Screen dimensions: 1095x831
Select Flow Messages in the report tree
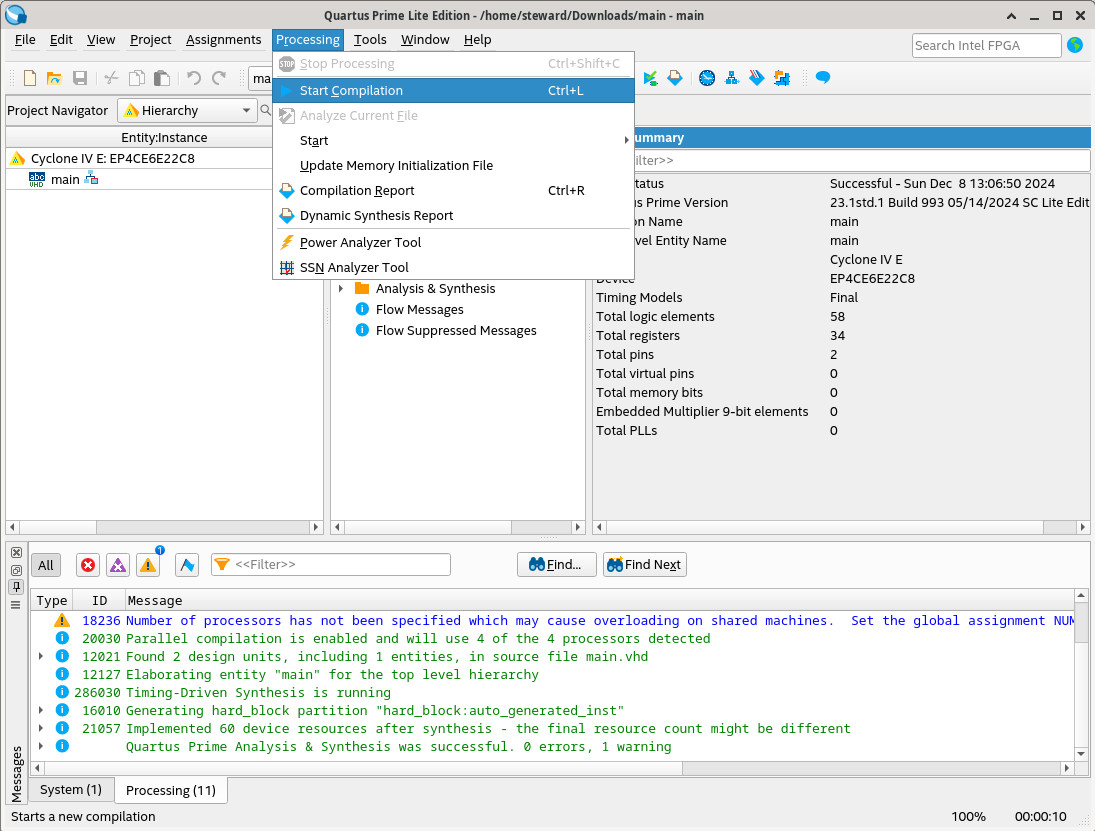click(x=419, y=309)
